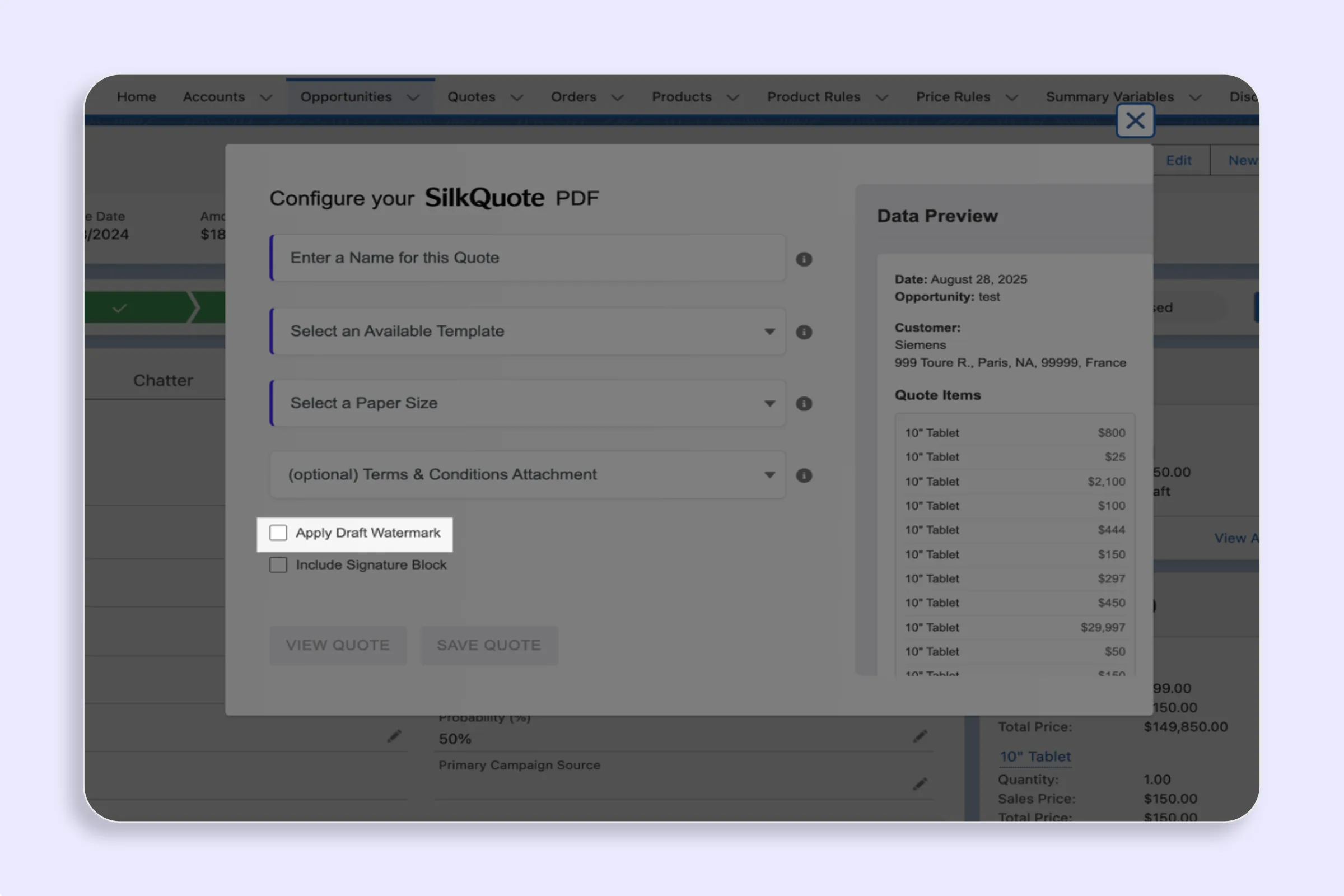Expand the Select a Paper Size dropdown
Image resolution: width=1344 pixels, height=896 pixels.
click(x=528, y=403)
